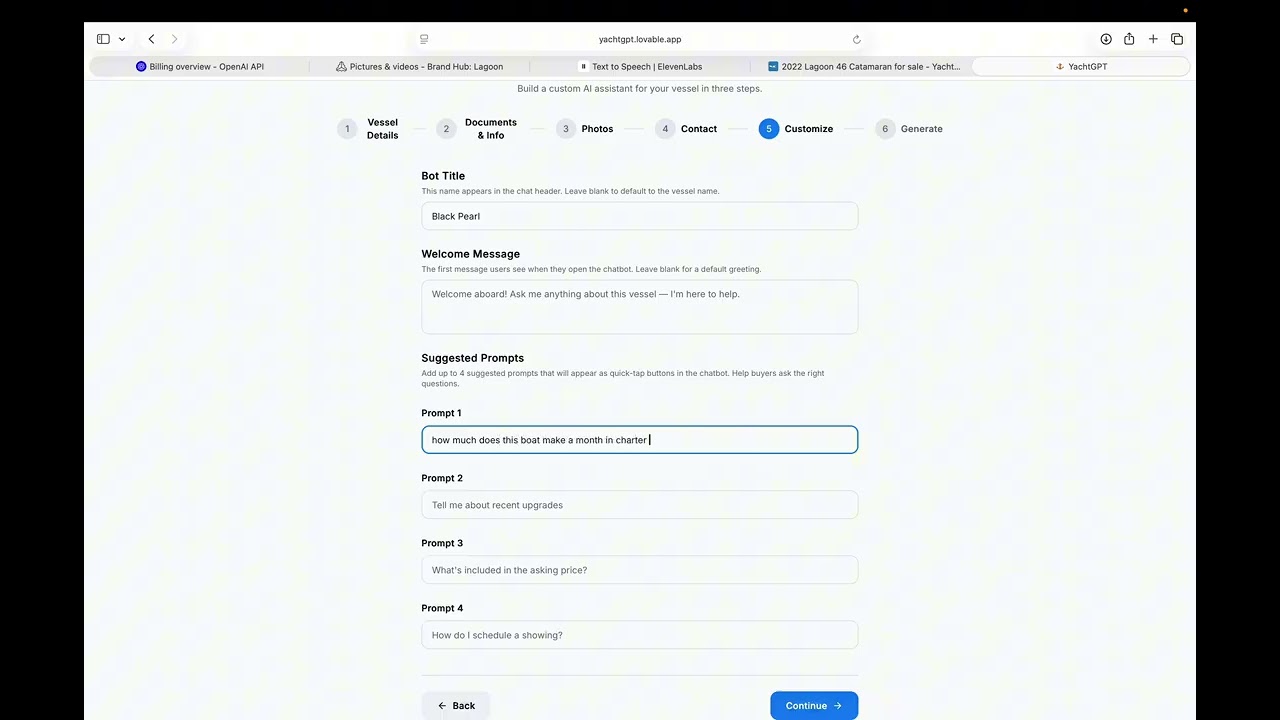This screenshot has height=720, width=1280.
Task: Go back with the browser back arrow
Action: [x=151, y=39]
